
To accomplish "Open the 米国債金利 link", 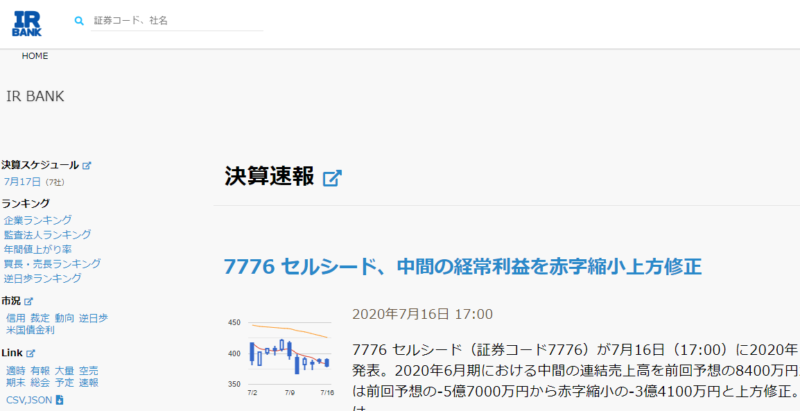I will tap(30, 330).
